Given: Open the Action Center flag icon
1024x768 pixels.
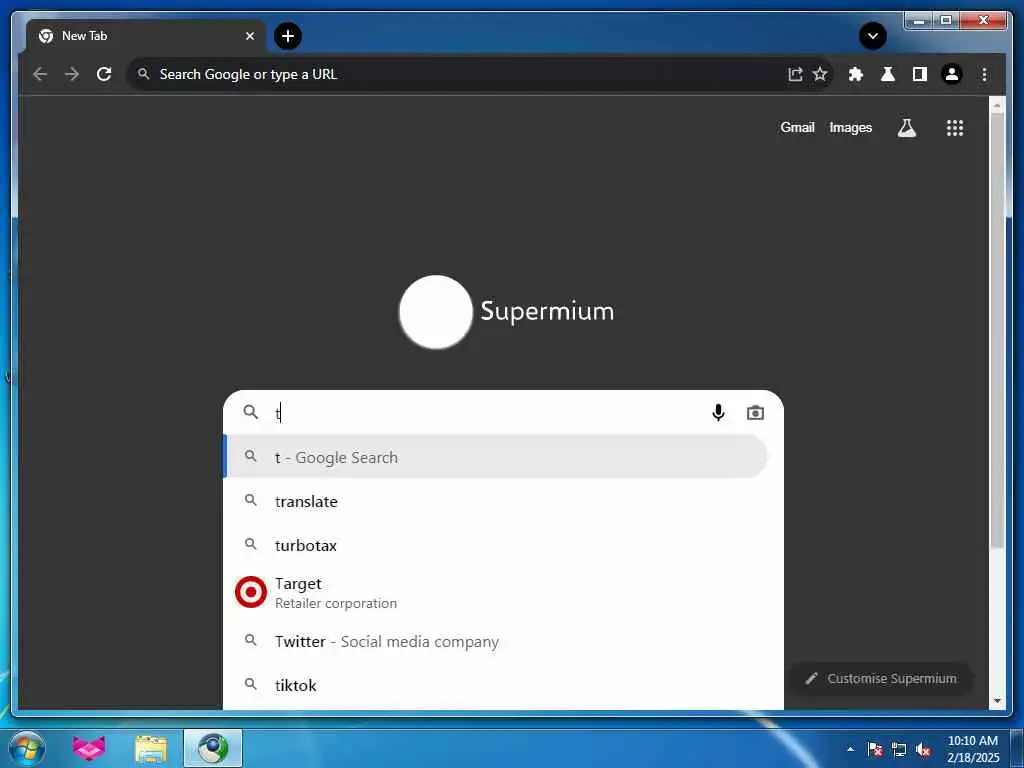Looking at the screenshot, I should tap(875, 749).
